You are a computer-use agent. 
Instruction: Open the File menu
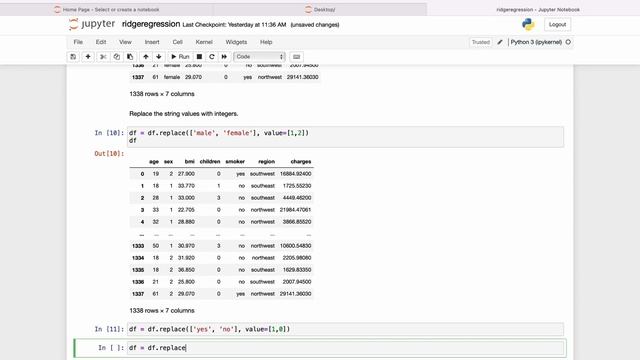coord(78,42)
